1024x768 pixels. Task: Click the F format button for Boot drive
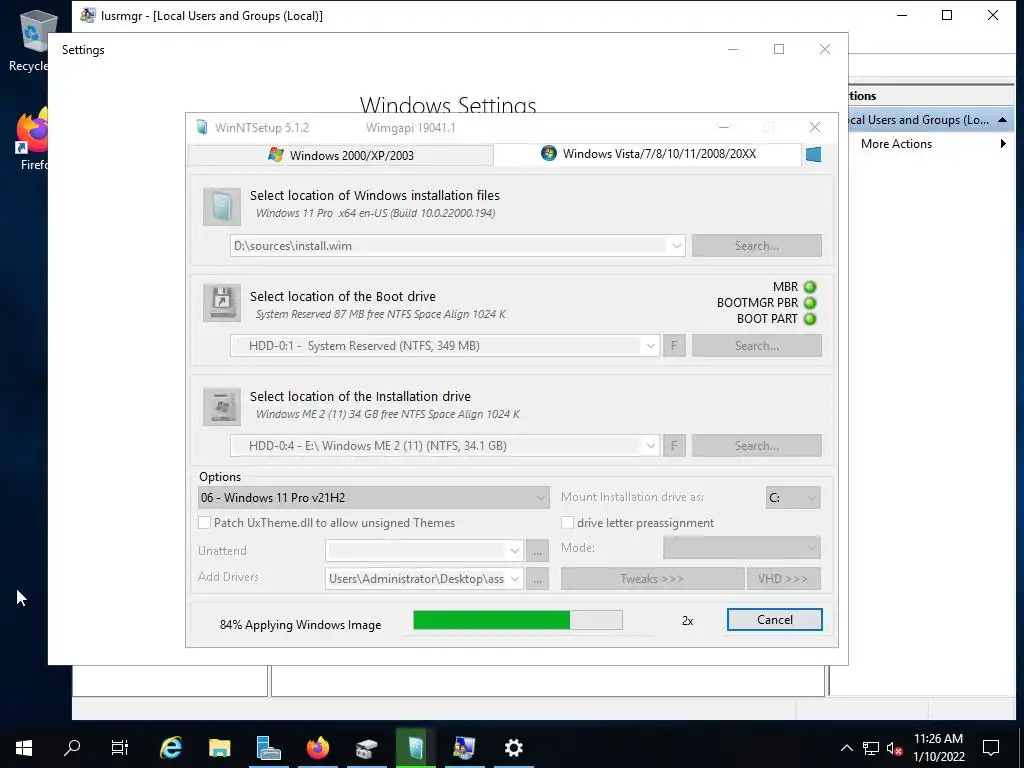point(674,345)
